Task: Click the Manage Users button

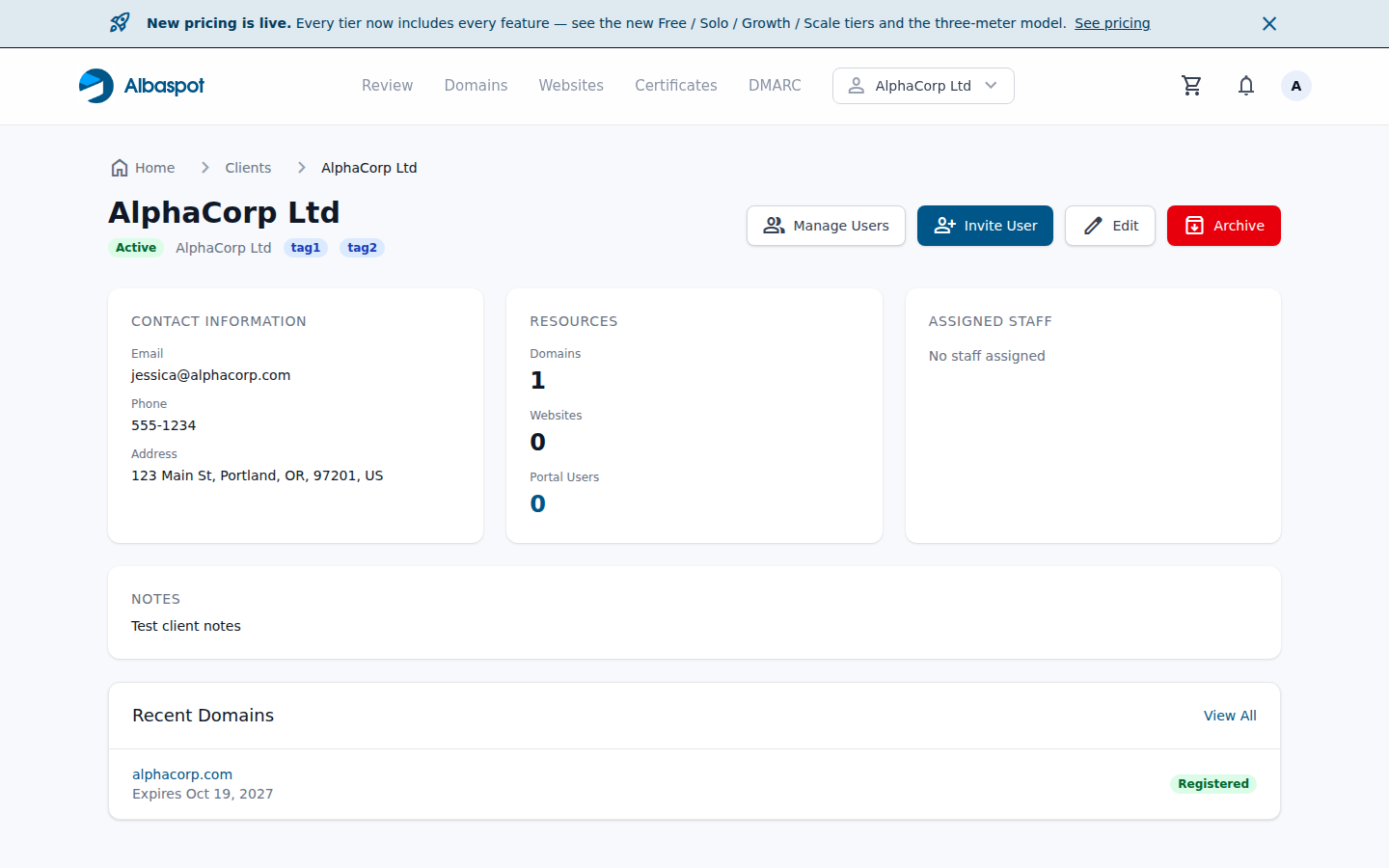Action: pos(826,226)
